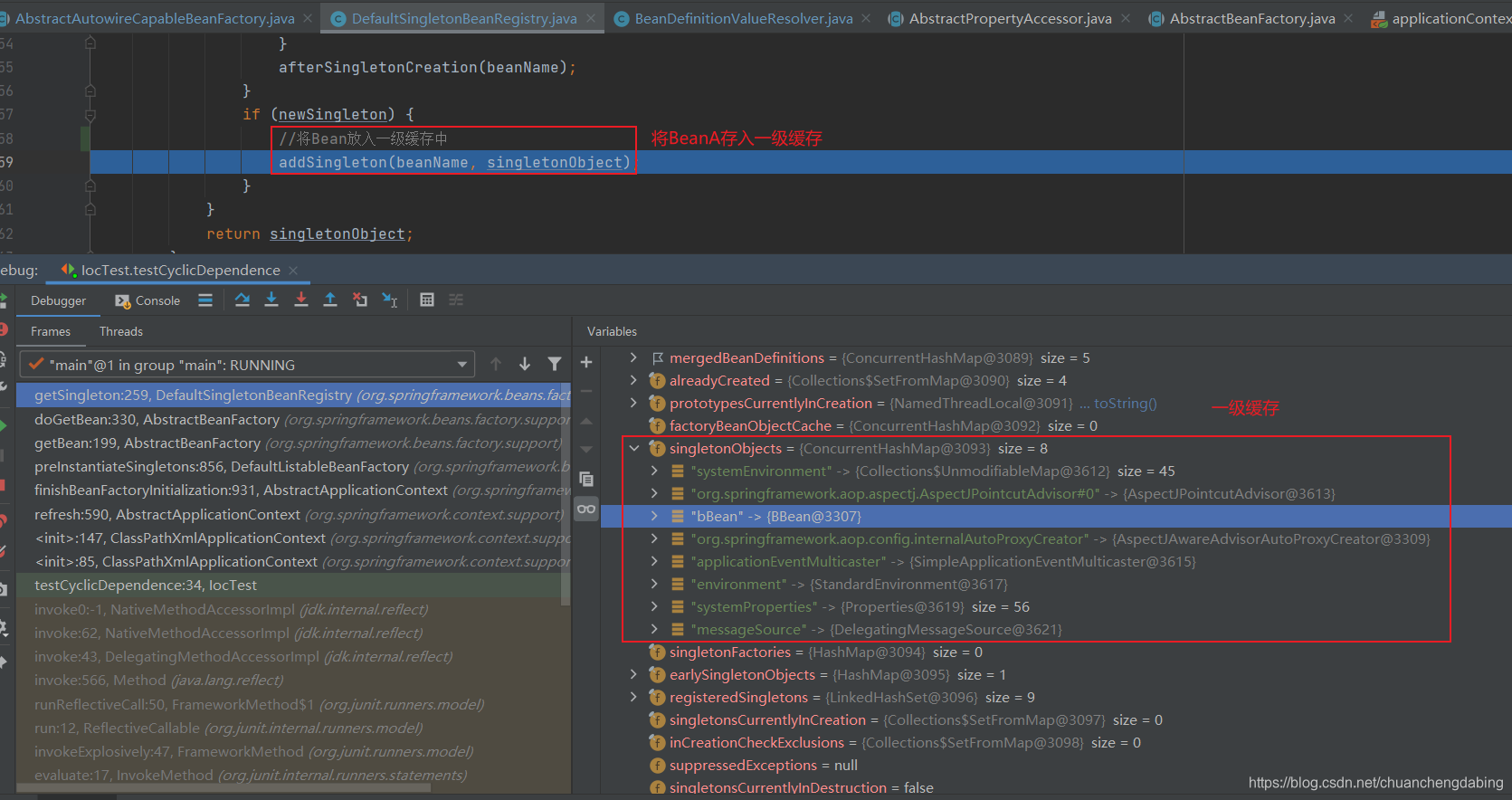
Task: Close the IocTest.testCyclicDependence debug session tab
Action: (293, 271)
